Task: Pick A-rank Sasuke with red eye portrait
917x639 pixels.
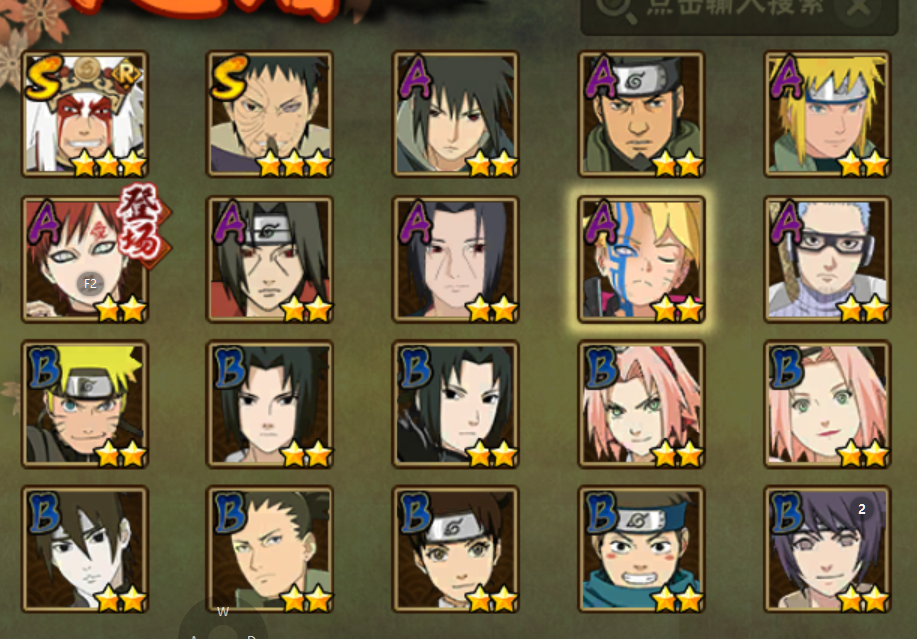Action: coord(456,114)
